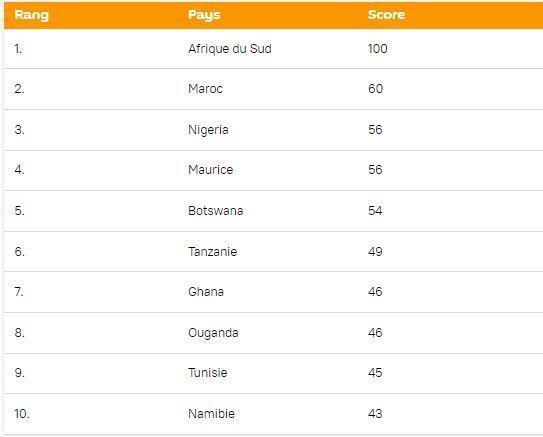Click the Rang column header
This screenshot has height=437, width=543.
32,15
